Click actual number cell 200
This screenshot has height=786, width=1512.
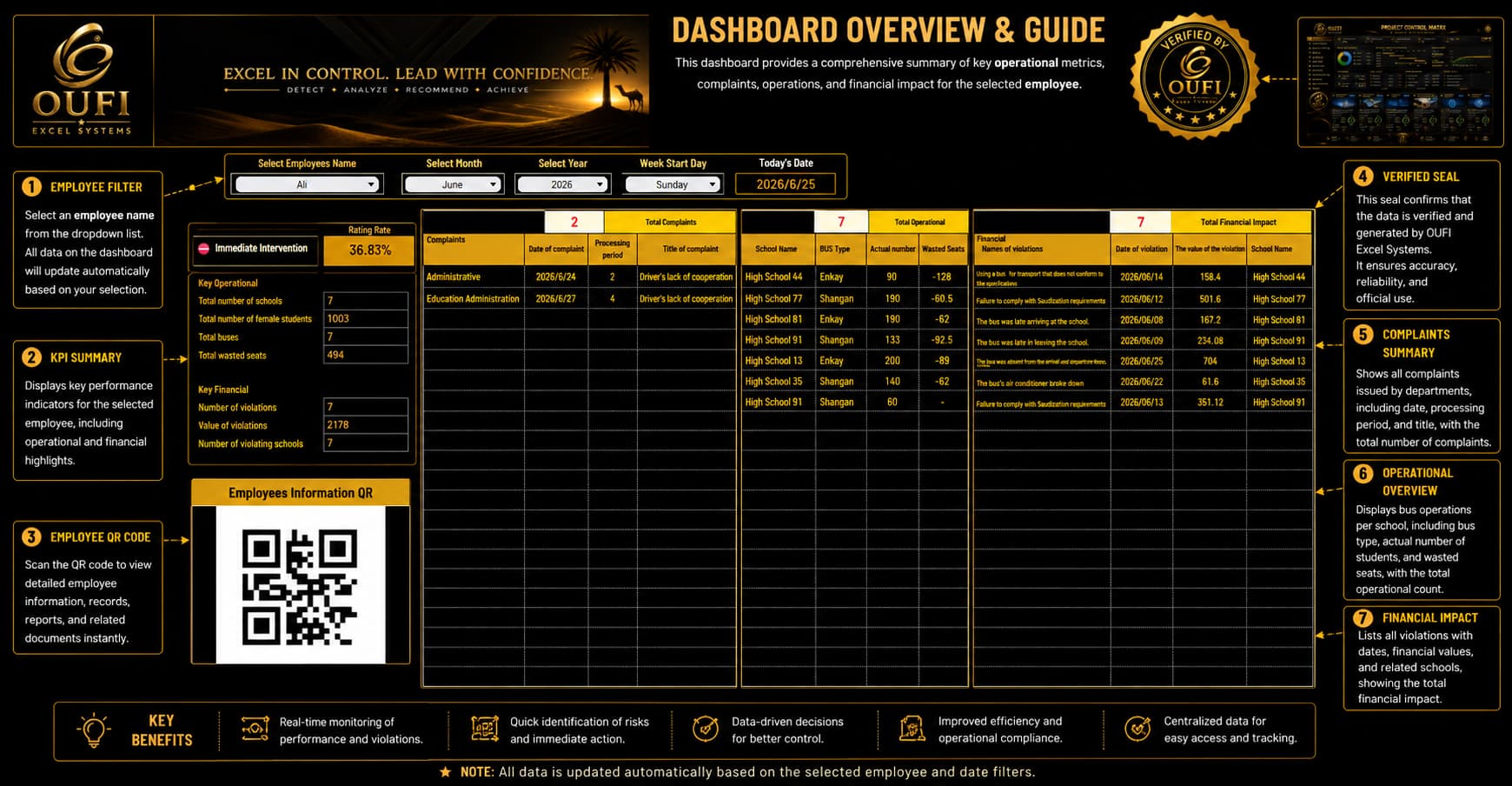point(892,361)
